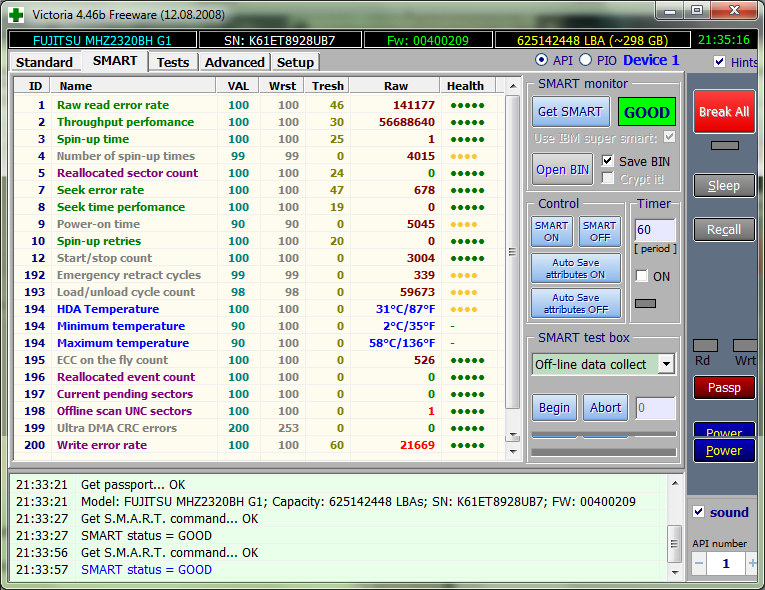This screenshot has width=765, height=590.
Task: Toggle the sound checkbox
Action: coord(698,511)
